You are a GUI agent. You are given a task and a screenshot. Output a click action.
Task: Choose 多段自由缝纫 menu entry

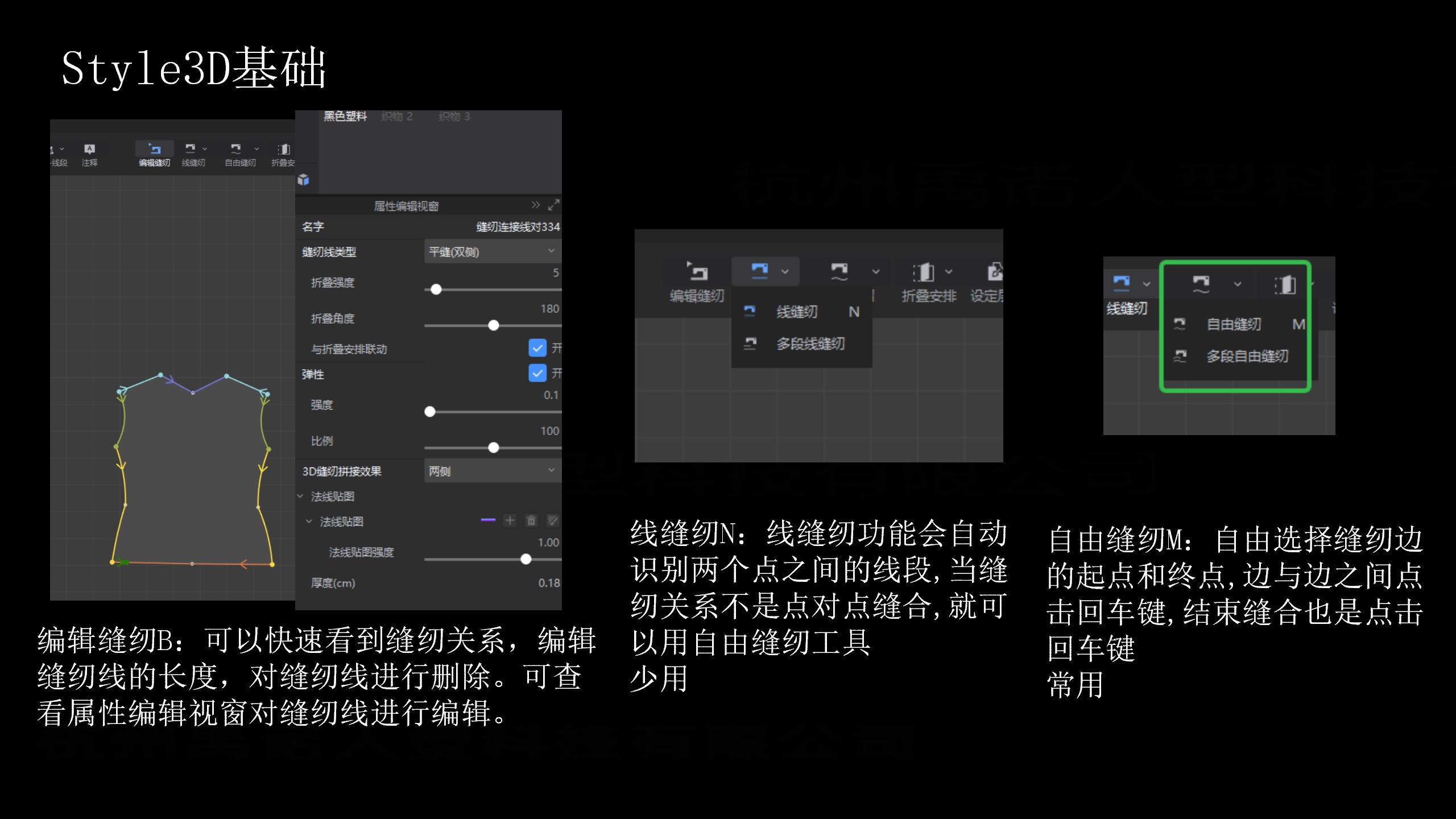pyautogui.click(x=1239, y=357)
